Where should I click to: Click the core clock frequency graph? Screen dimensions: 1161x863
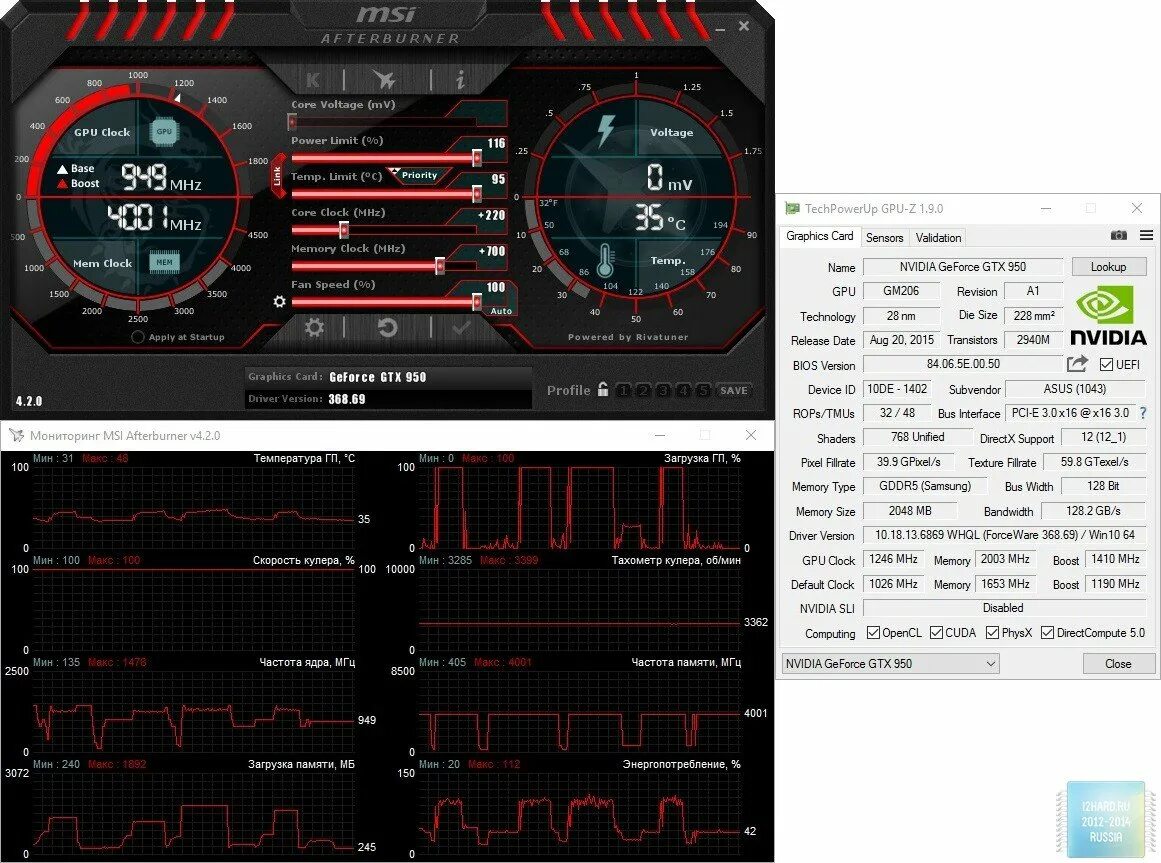tap(193, 712)
